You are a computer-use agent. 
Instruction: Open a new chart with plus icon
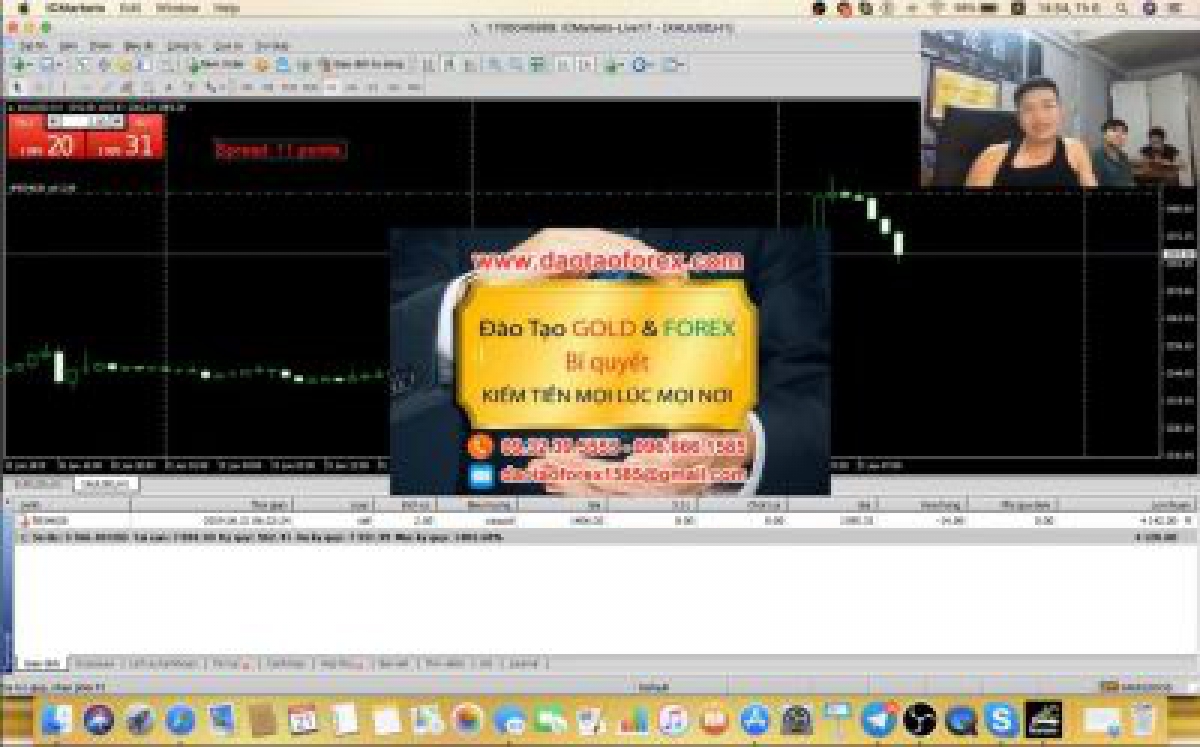pos(20,64)
